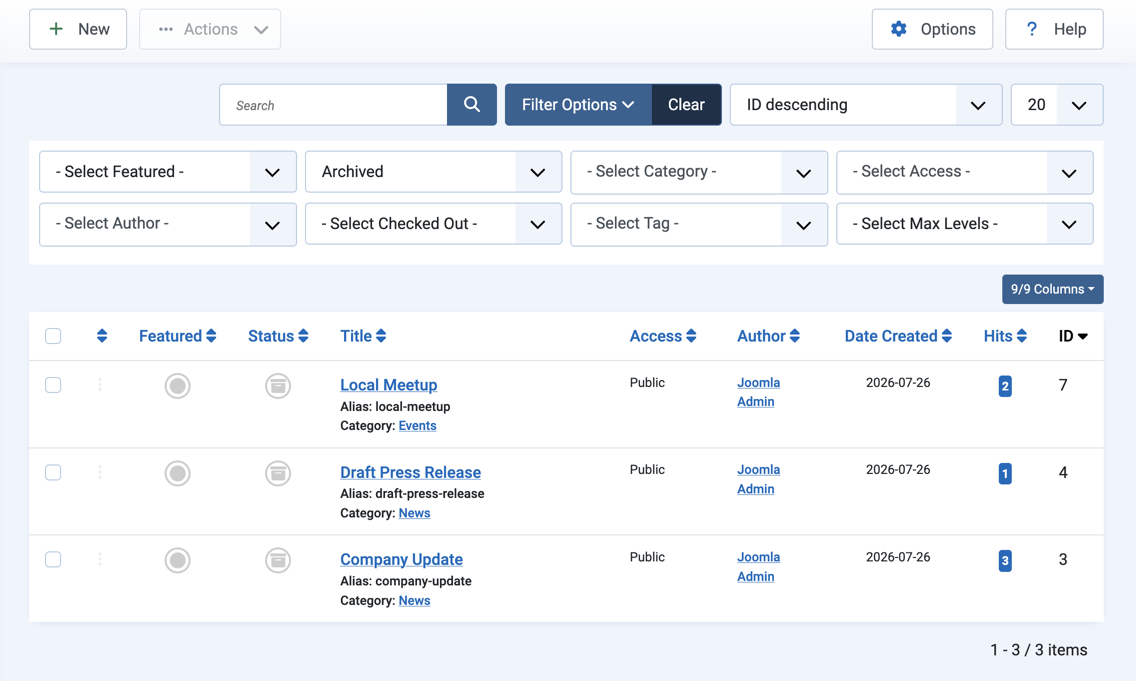Open the Local Meetup article link

point(388,385)
